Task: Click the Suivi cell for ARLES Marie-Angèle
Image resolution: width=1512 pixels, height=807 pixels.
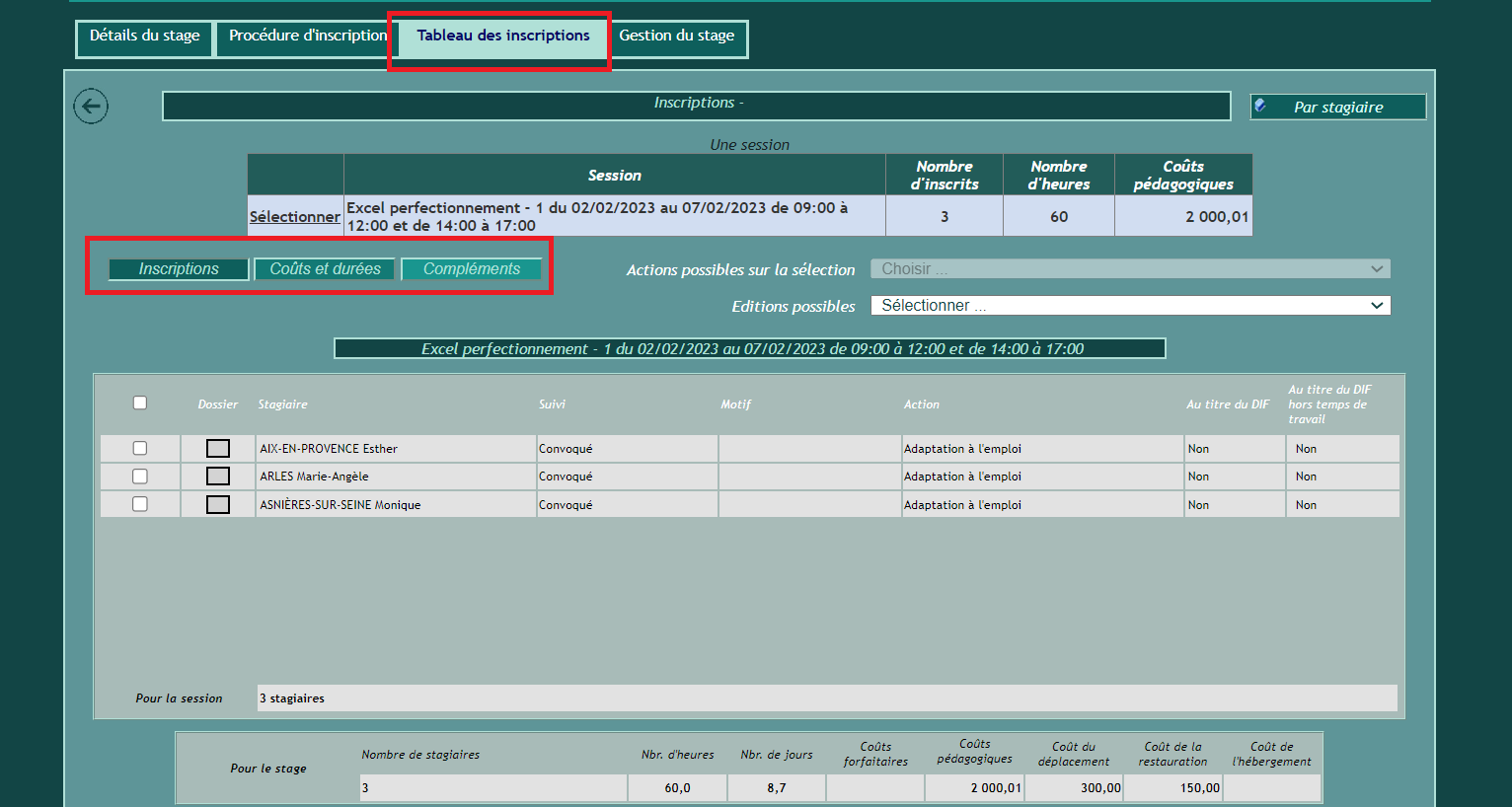Action: coord(626,477)
